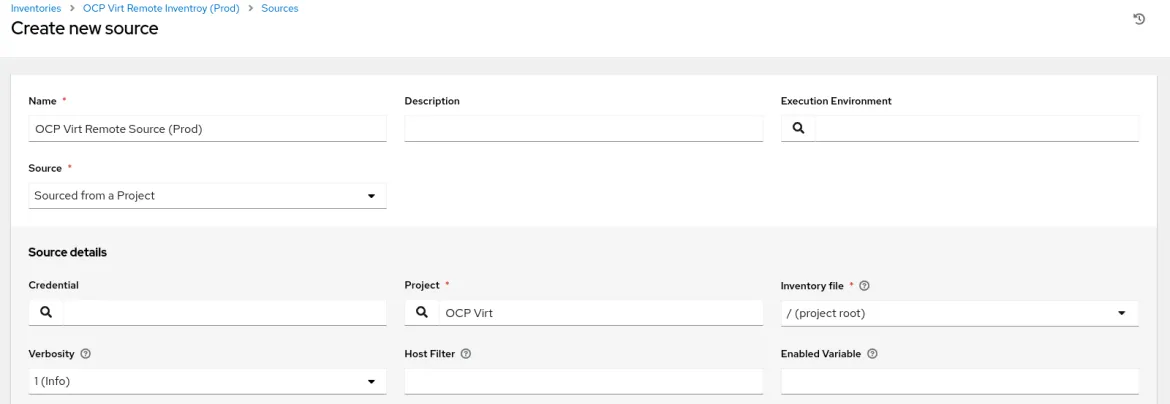Click the Project field containing OCP Virt
Image resolution: width=1170 pixels, height=404 pixels.
click(600, 312)
